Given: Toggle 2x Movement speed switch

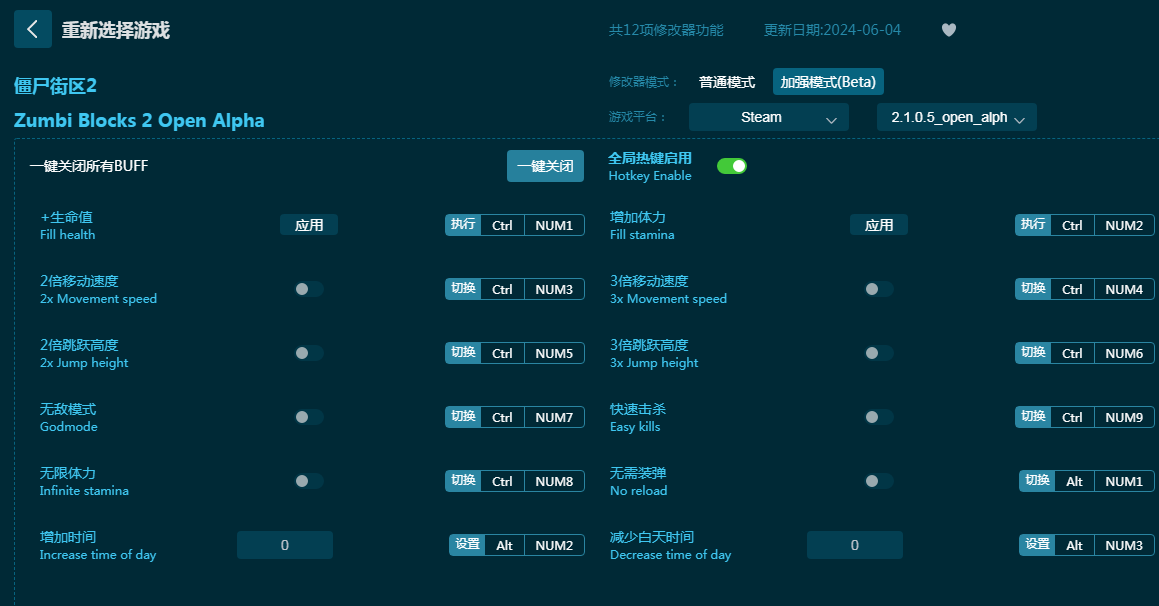Looking at the screenshot, I should point(309,289).
